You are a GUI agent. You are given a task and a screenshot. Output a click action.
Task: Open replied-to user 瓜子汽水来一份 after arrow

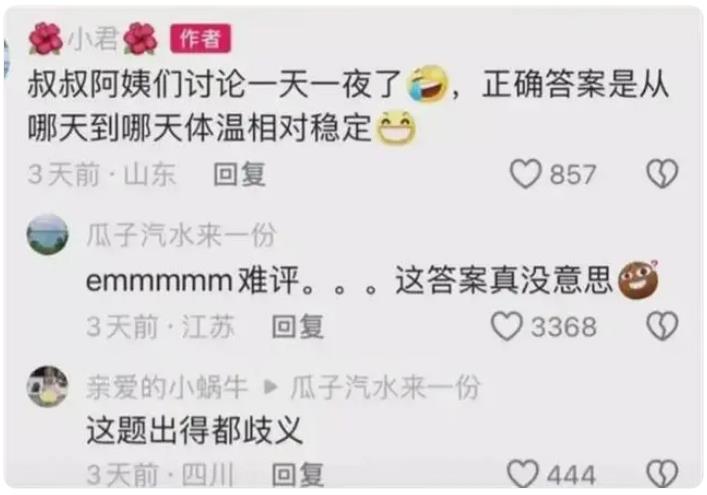point(386,387)
